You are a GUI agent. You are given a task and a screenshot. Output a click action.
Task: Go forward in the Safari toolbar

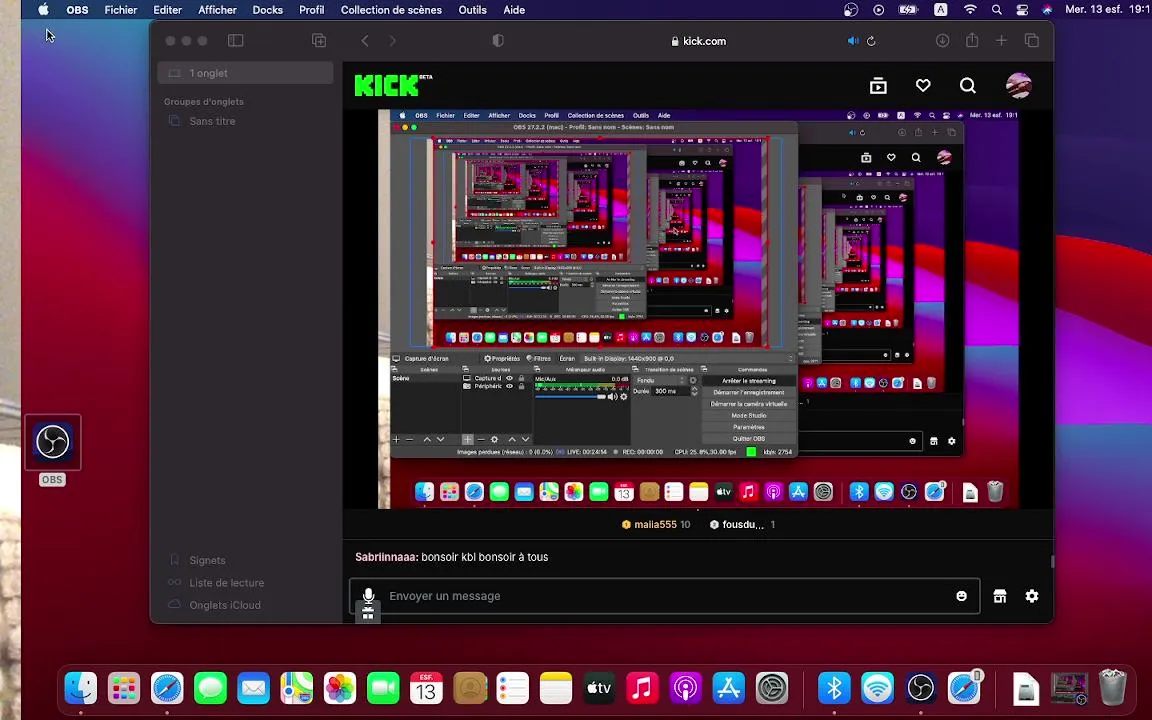tap(392, 40)
